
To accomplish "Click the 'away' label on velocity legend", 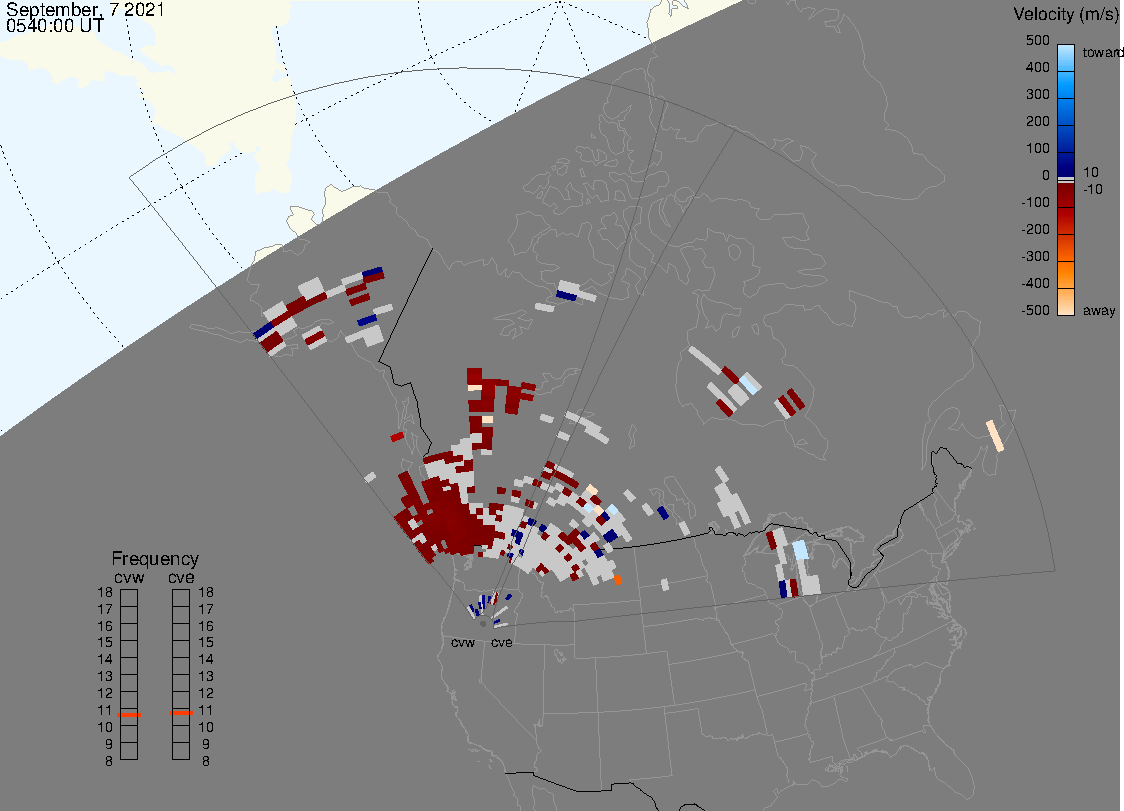I will point(1099,310).
